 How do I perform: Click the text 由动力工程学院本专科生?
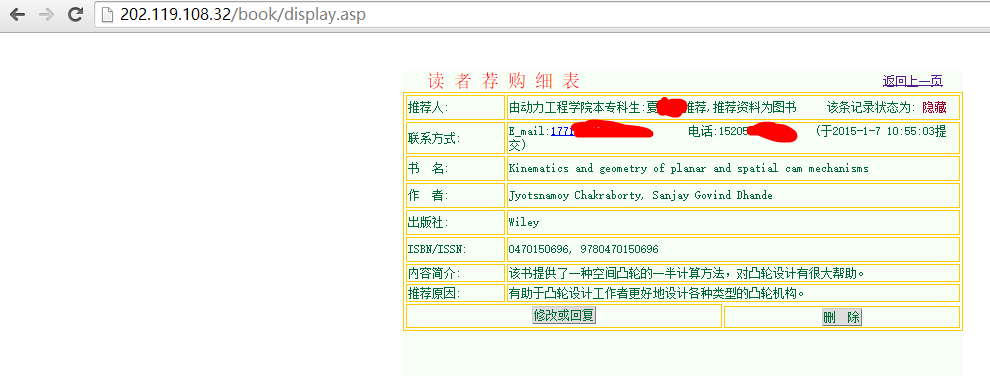575,107
